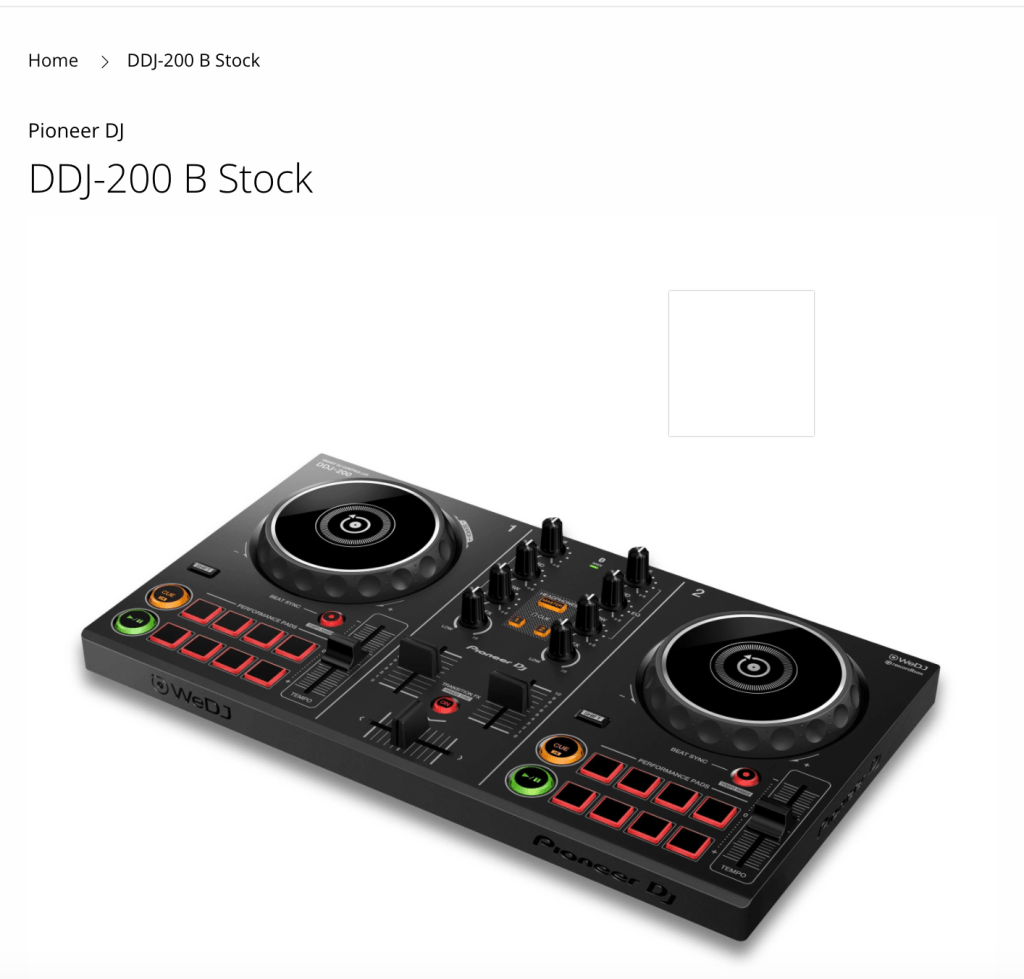The image size is (1024, 979).
Task: Tap the orange CUE button on deck 1
Action: pyautogui.click(x=169, y=595)
